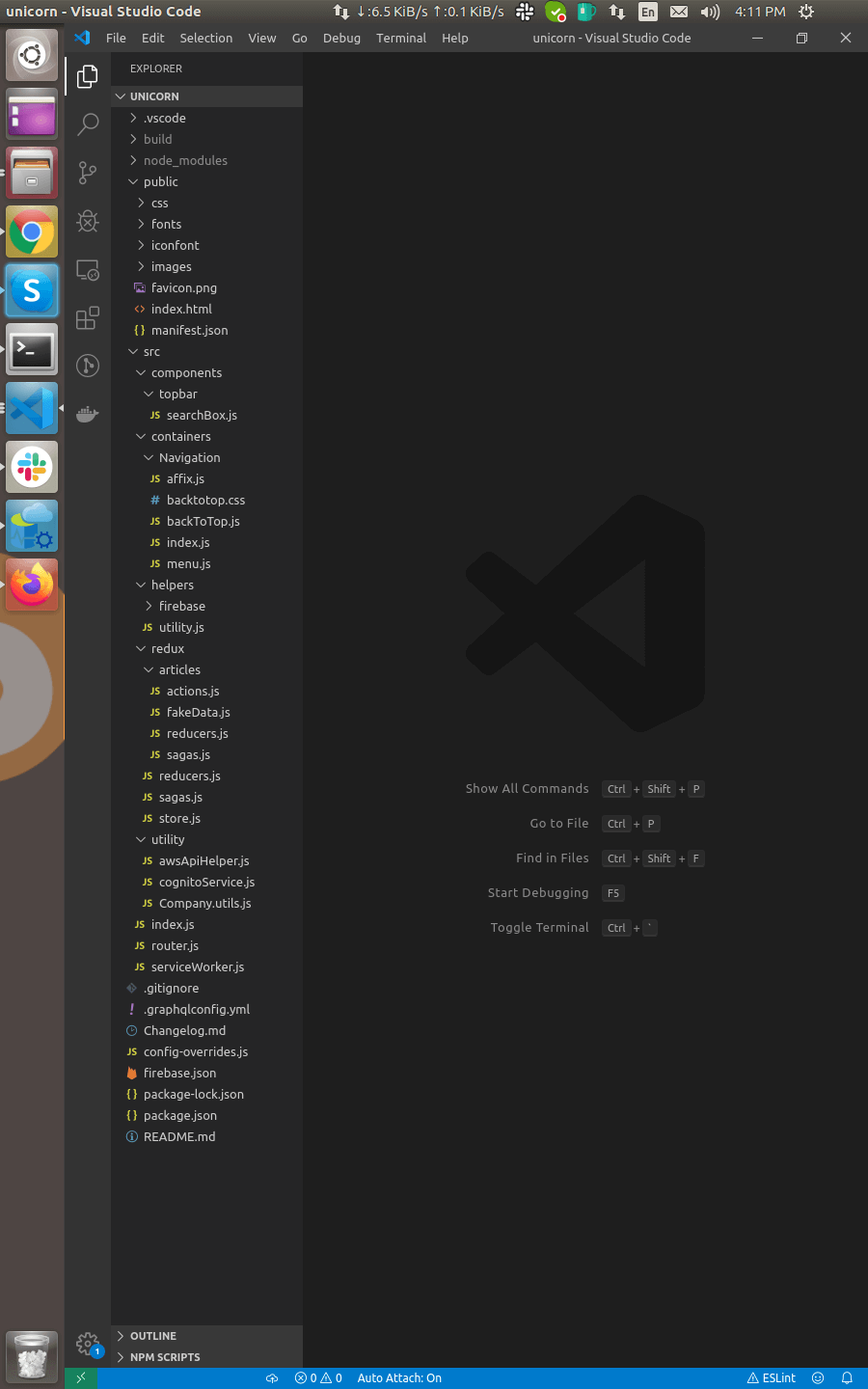Open store.js file
Viewport: 868px width, 1389px height.
coord(206,818)
